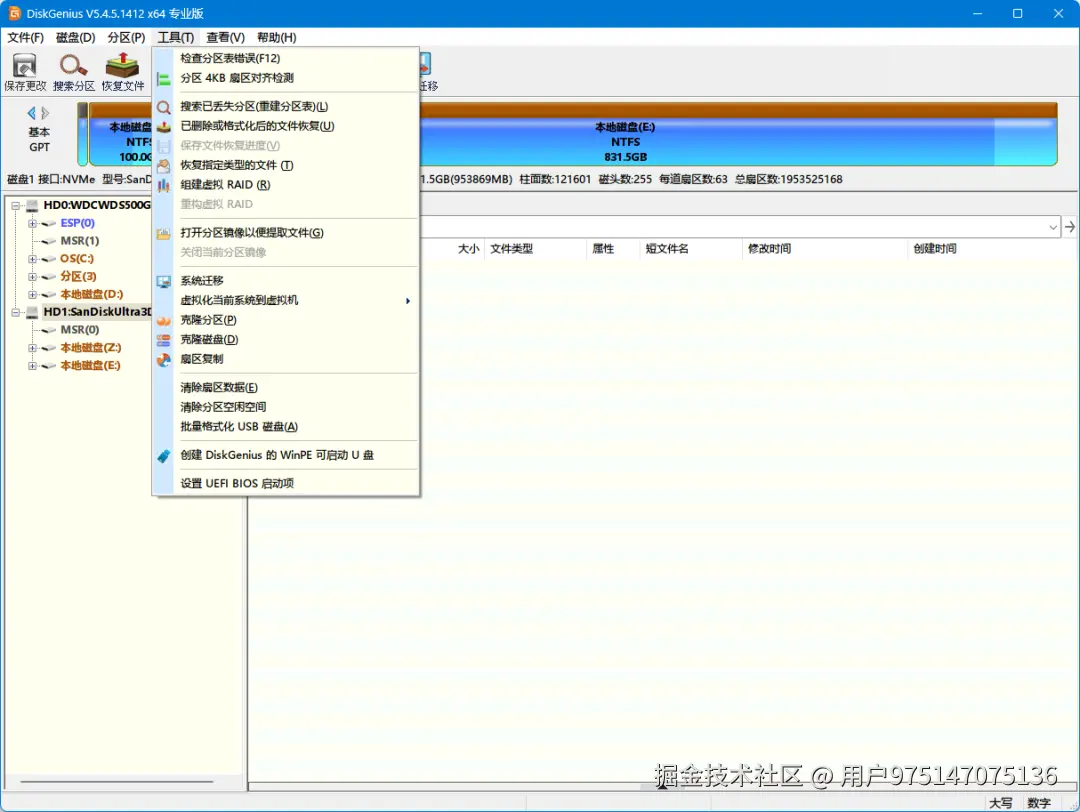Click the icon beside 已删除或格式化后的文件恢复
Viewport: 1080px width, 812px height.
pyautogui.click(x=163, y=127)
